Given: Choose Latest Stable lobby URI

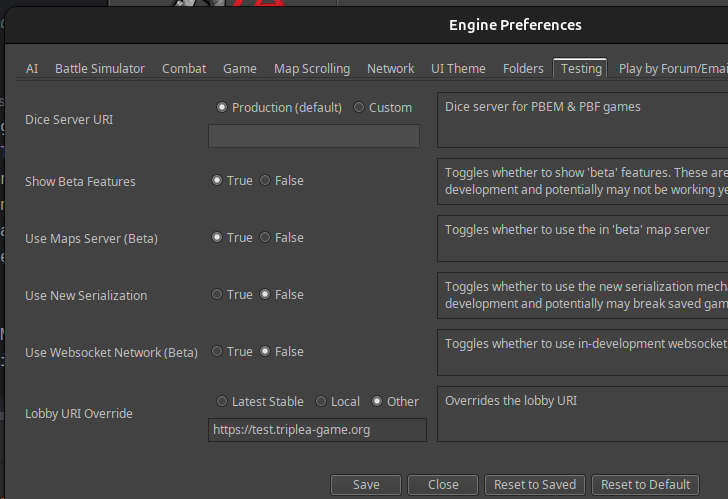Looking at the screenshot, I should click(x=222, y=401).
